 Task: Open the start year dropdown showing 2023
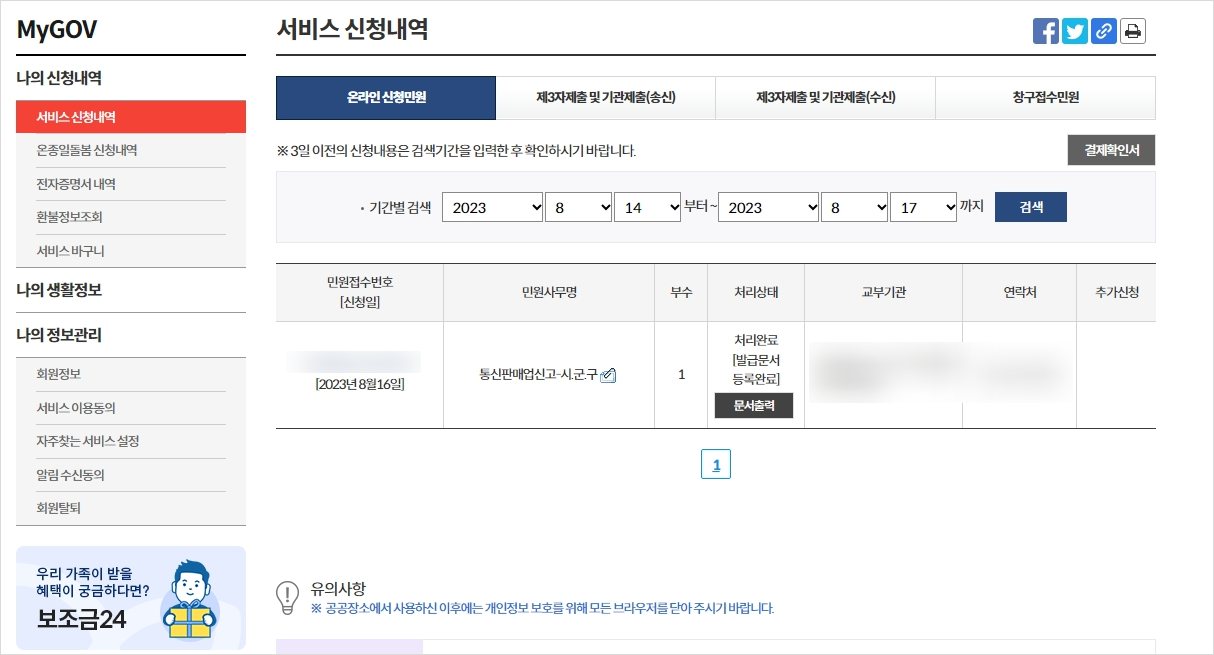[492, 207]
